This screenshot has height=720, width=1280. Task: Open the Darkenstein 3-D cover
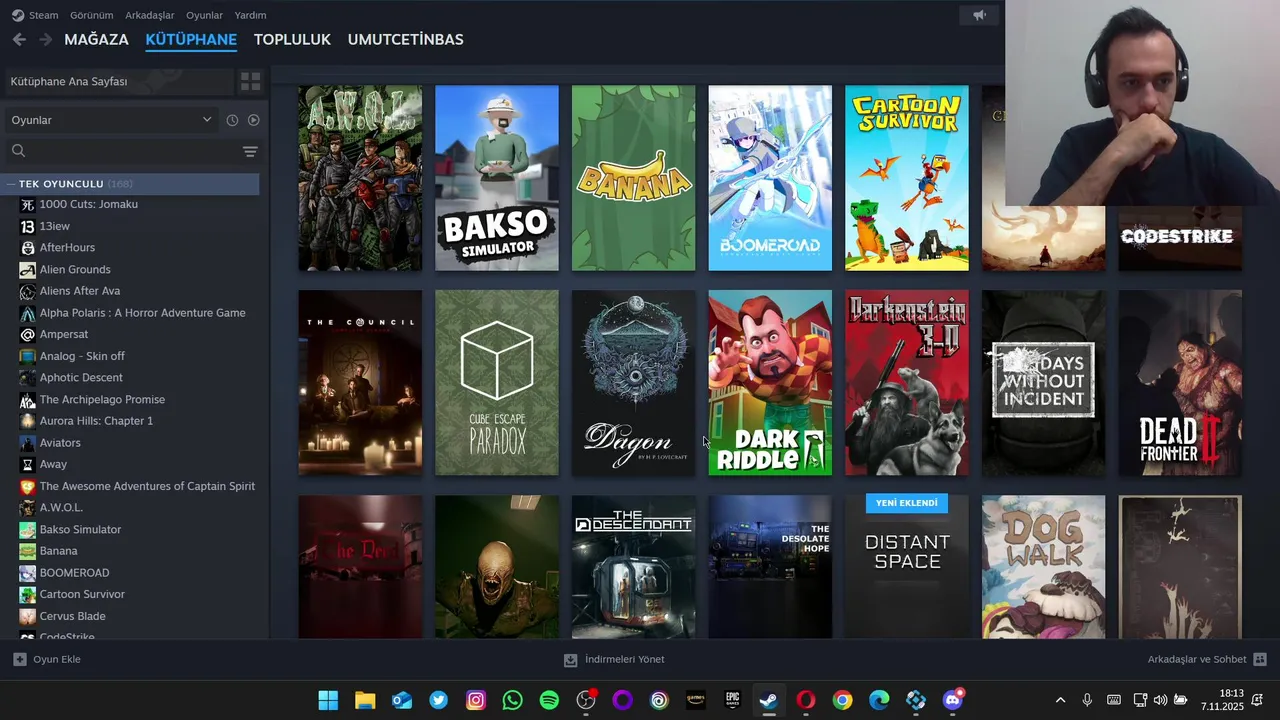(907, 383)
